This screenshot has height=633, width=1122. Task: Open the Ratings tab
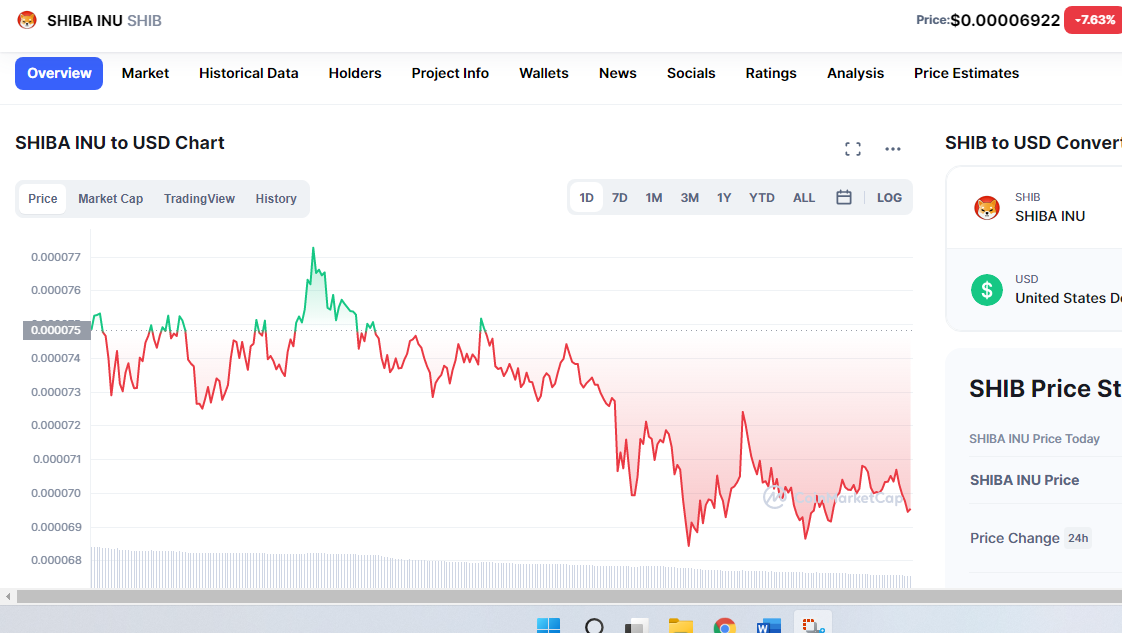(x=771, y=73)
